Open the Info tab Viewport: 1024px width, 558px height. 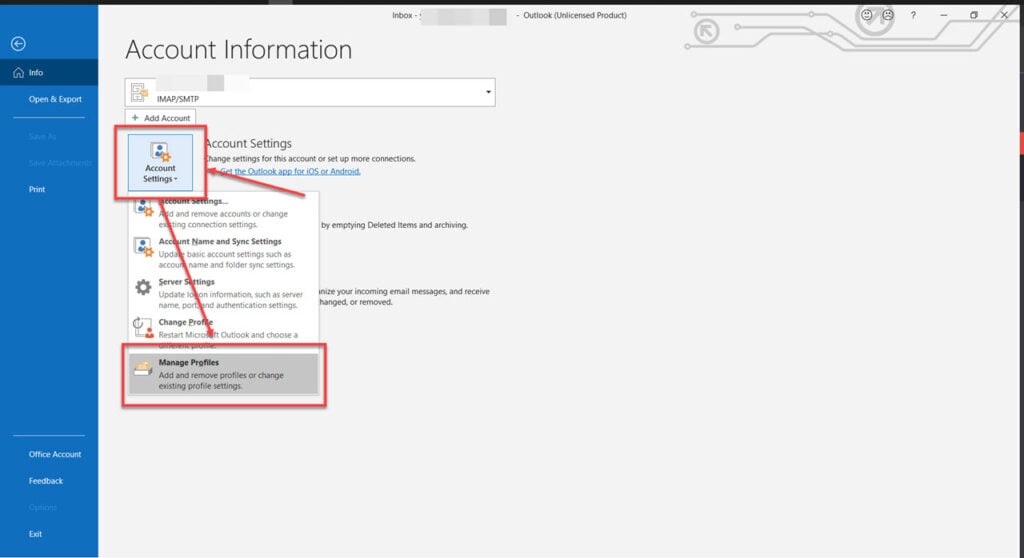49,73
